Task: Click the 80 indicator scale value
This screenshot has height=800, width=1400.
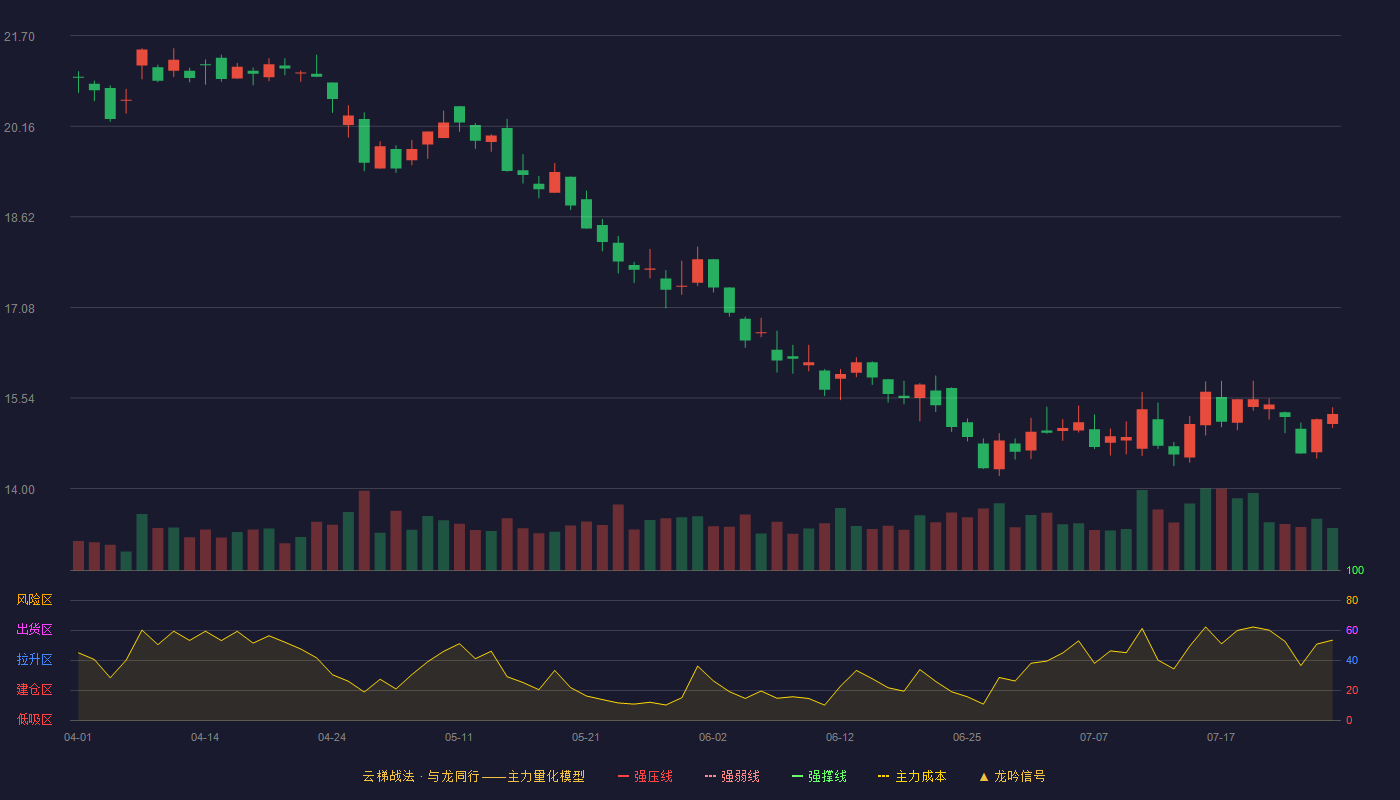Action: click(x=1352, y=600)
